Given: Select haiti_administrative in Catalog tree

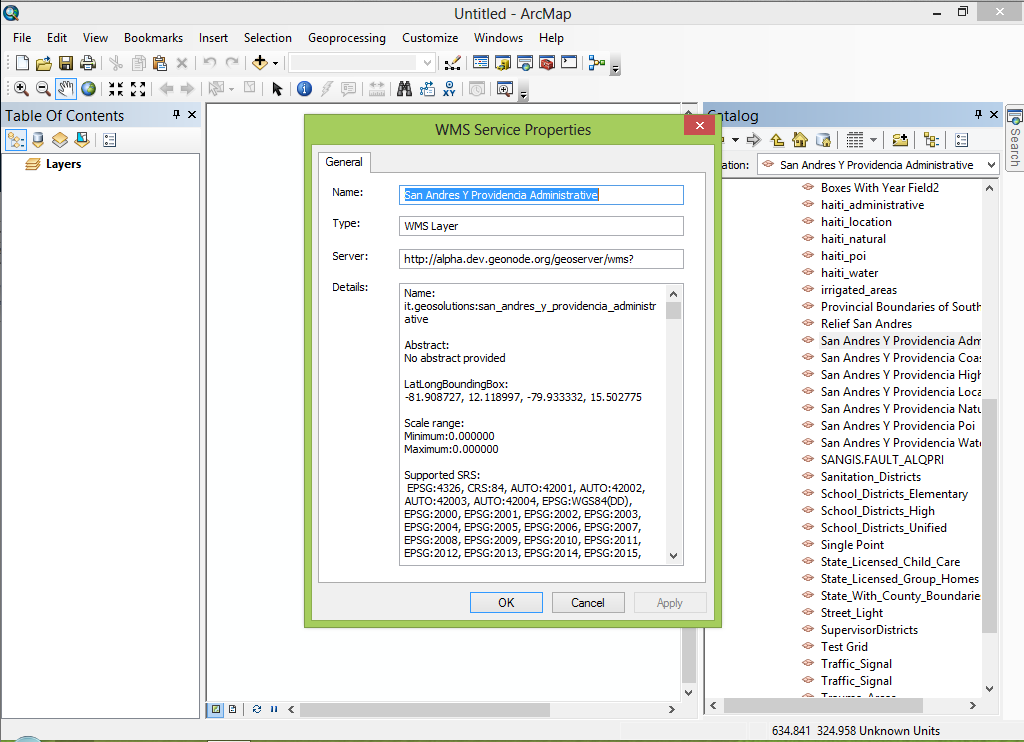Looking at the screenshot, I should tap(872, 205).
